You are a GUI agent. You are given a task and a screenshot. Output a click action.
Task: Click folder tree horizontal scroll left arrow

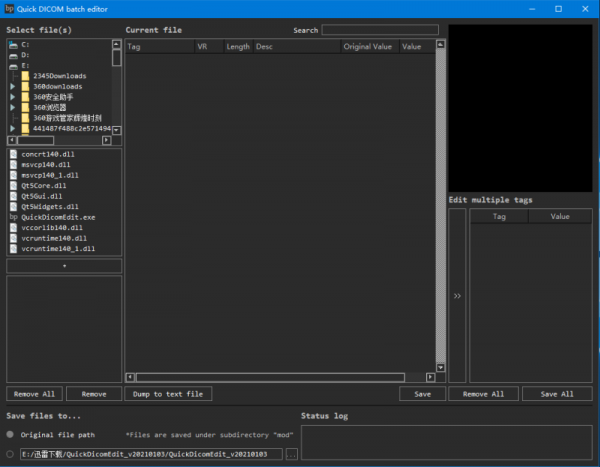tap(12, 140)
